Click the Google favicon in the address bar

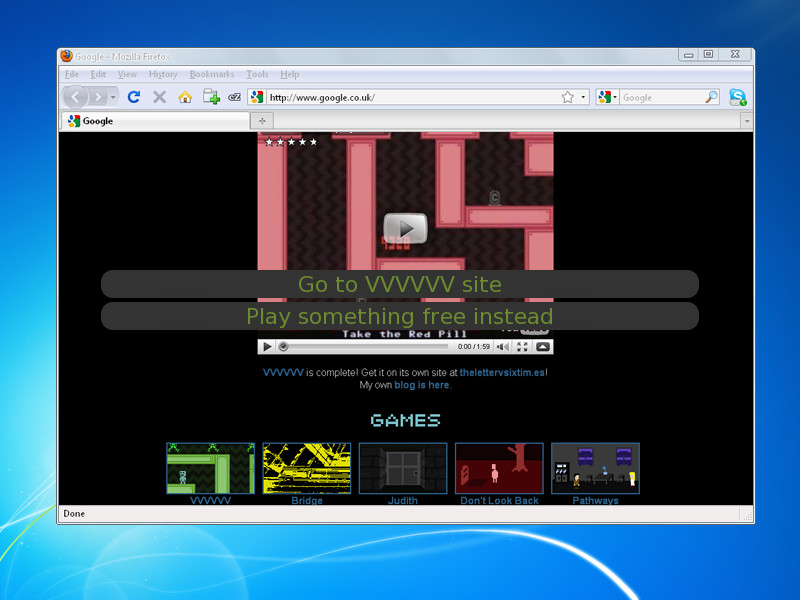tap(257, 96)
